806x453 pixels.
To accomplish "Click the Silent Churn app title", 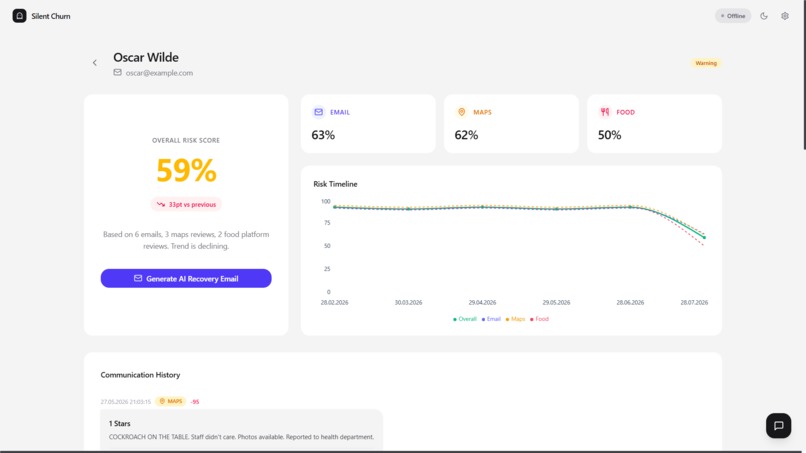I will [x=51, y=16].
